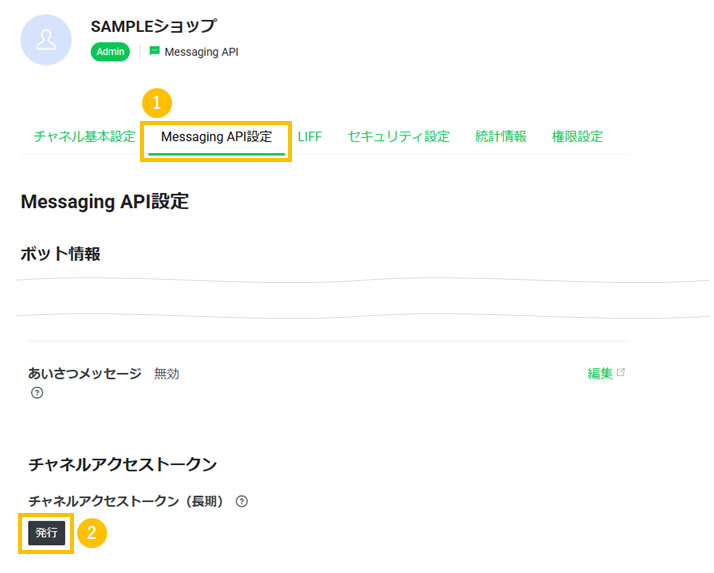
Task: Click the yellow number 1 annotation badge
Action: point(157,102)
